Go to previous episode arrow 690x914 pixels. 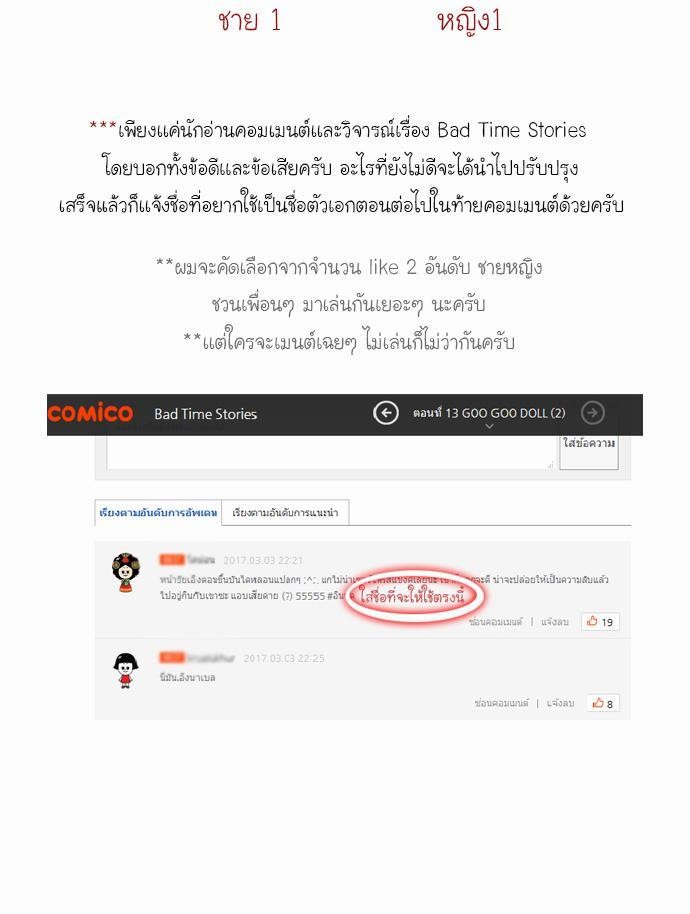coord(385,413)
